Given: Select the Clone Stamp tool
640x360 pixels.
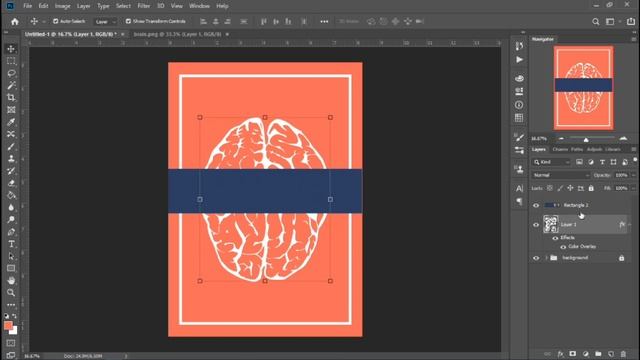Looking at the screenshot, I should click(11, 159).
